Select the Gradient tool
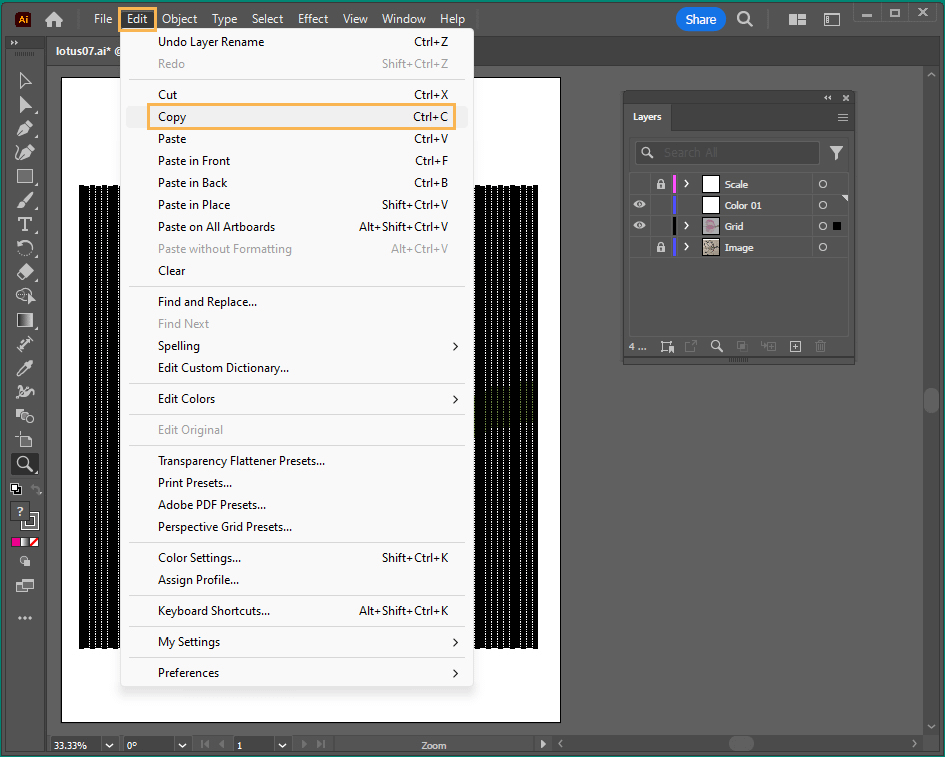This screenshot has height=757, width=945. coord(25,320)
